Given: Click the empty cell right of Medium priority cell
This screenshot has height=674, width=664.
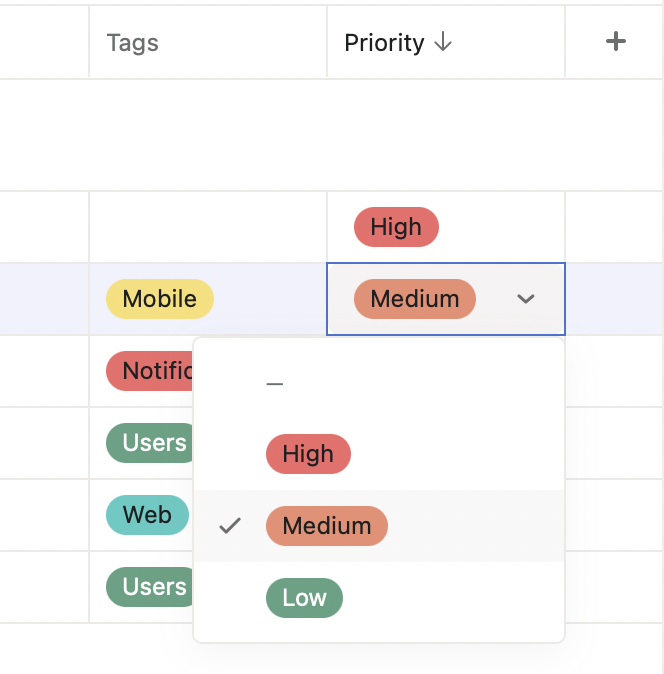Looking at the screenshot, I should (614, 299).
